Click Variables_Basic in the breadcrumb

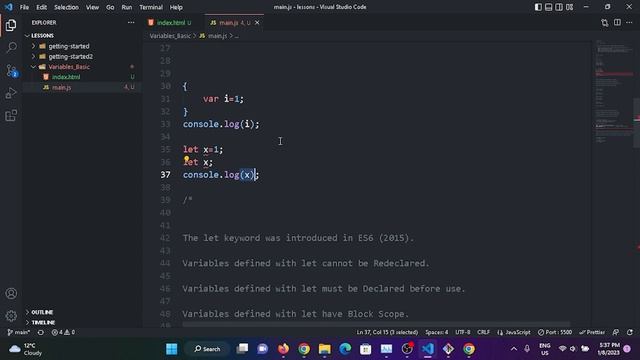[x=170, y=36]
